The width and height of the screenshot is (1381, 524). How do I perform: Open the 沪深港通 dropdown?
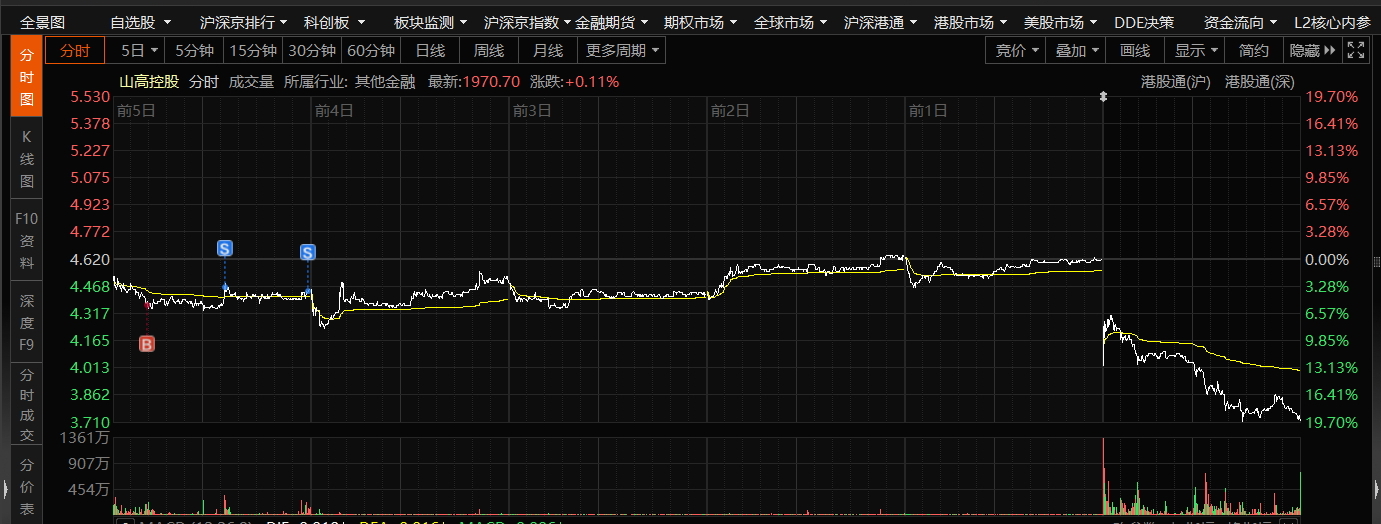click(881, 22)
